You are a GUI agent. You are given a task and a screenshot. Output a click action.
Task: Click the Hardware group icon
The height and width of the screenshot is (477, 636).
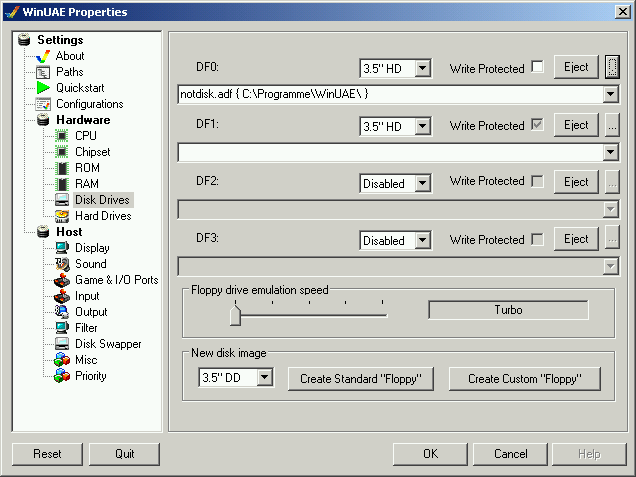coord(43,120)
